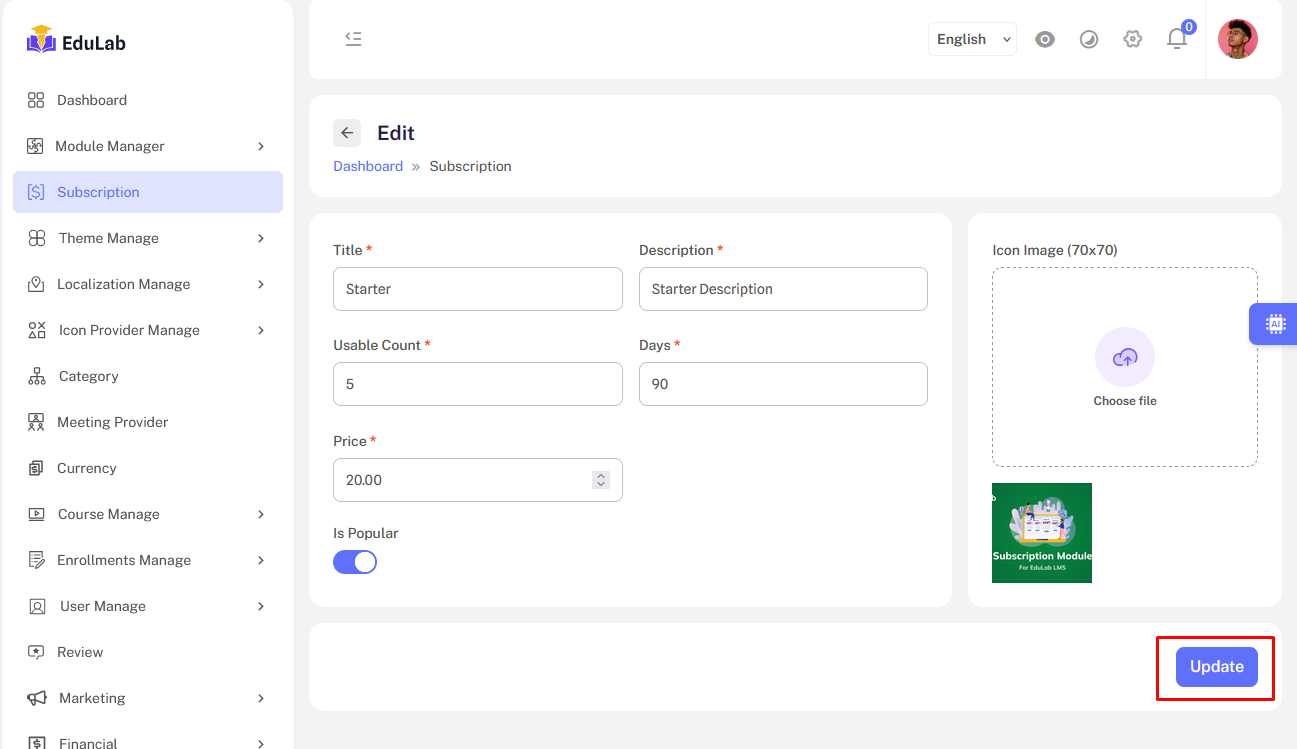
Task: Open the profile avatar menu
Action: (1238, 38)
